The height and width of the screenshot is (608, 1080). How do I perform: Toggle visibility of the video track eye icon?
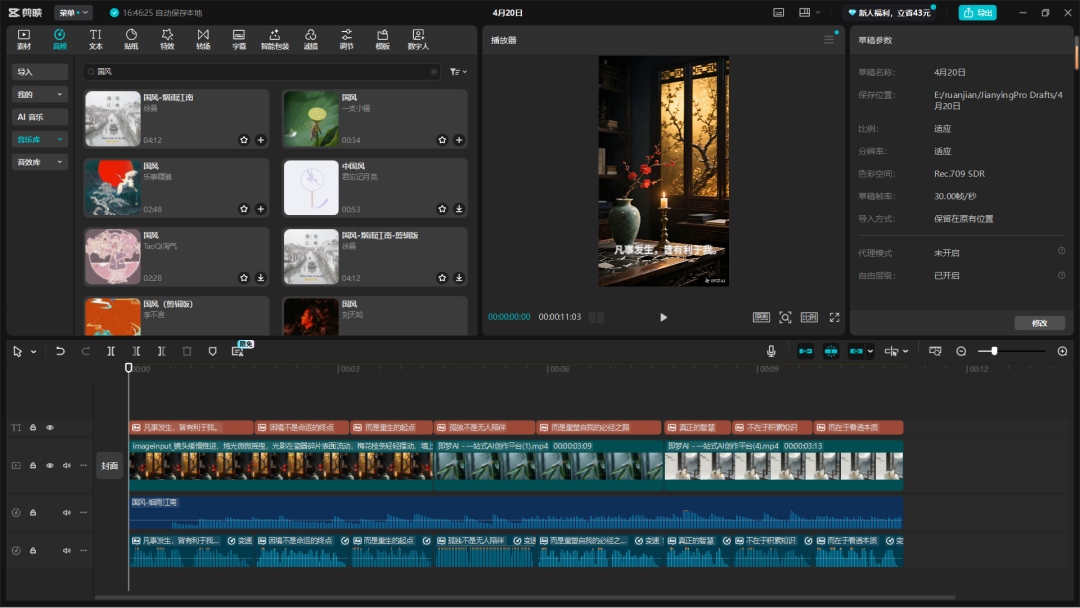[49, 465]
